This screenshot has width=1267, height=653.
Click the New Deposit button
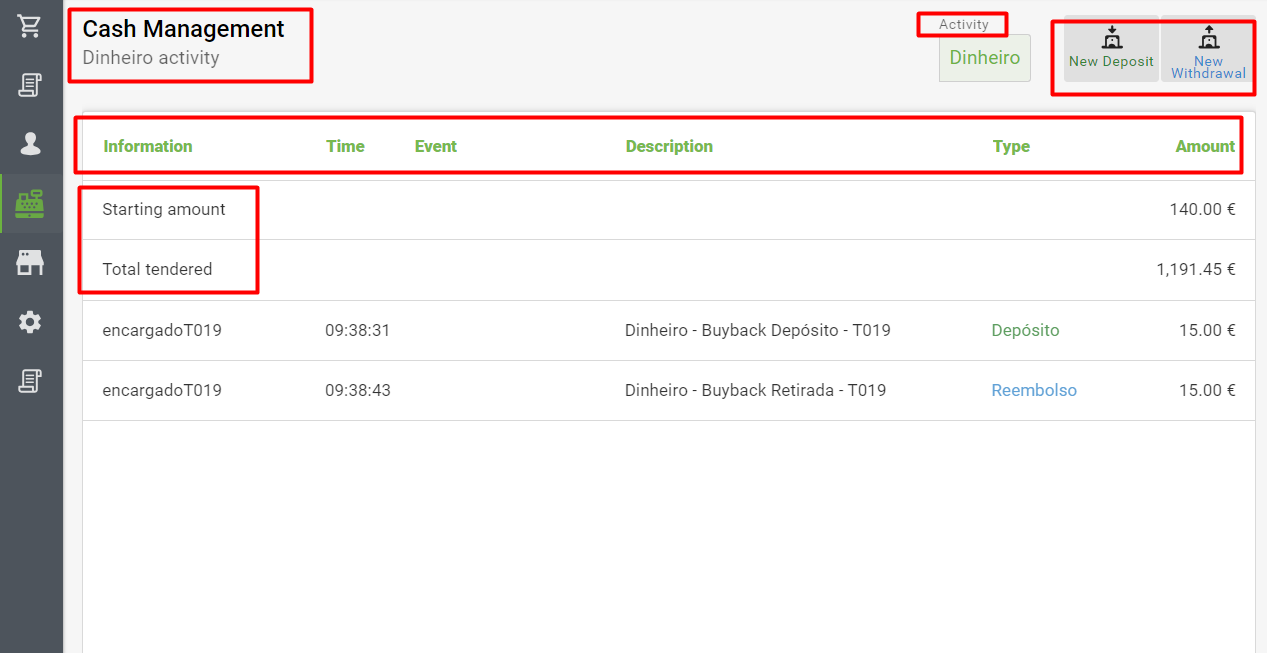1110,49
